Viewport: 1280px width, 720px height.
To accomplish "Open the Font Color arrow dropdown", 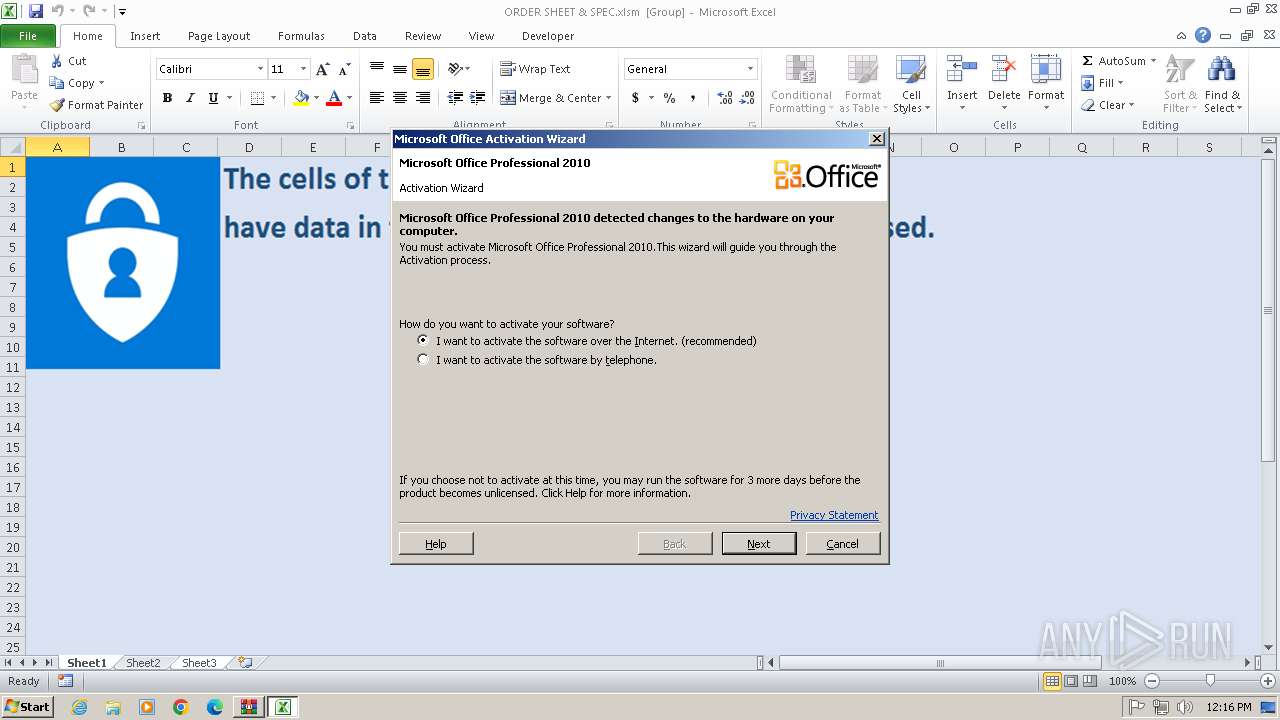I will coord(349,98).
